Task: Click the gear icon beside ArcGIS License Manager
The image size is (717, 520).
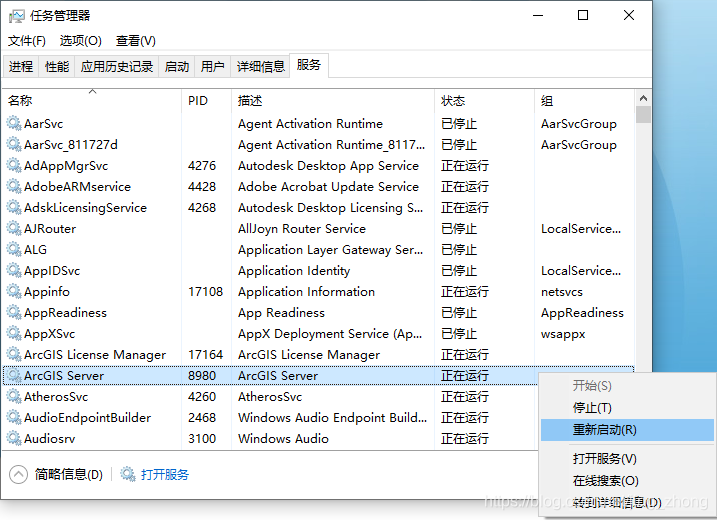Action: pos(14,354)
